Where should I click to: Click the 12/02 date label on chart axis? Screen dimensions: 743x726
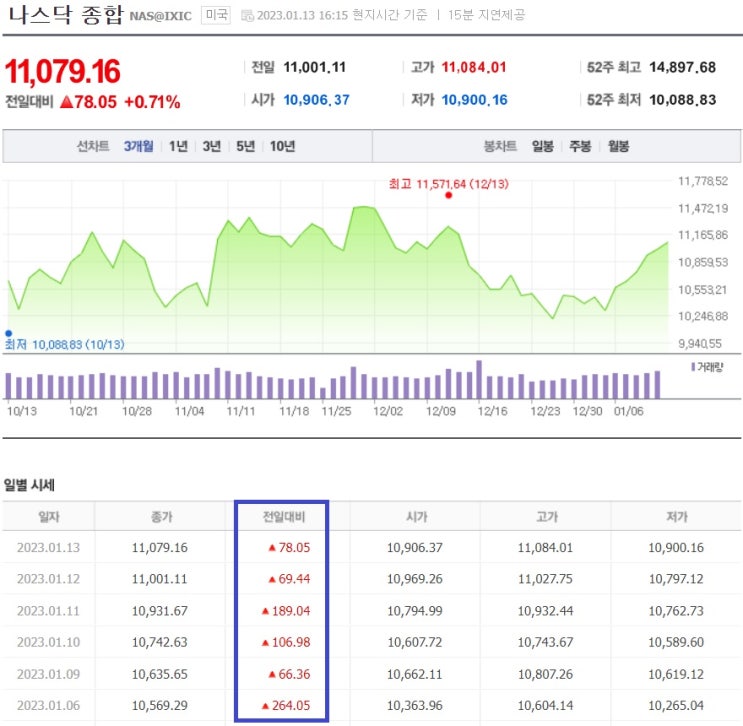point(388,411)
